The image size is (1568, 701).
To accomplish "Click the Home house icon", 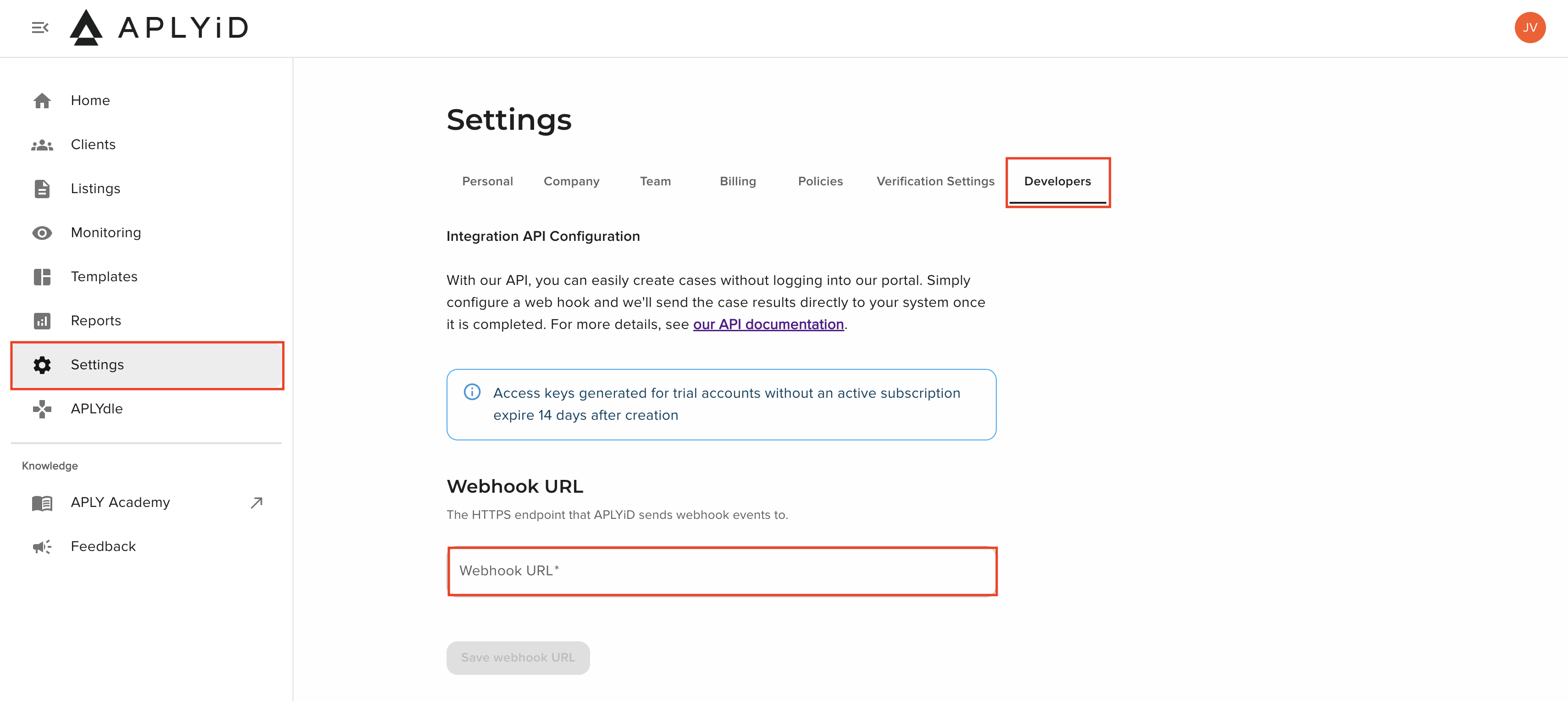I will [42, 100].
